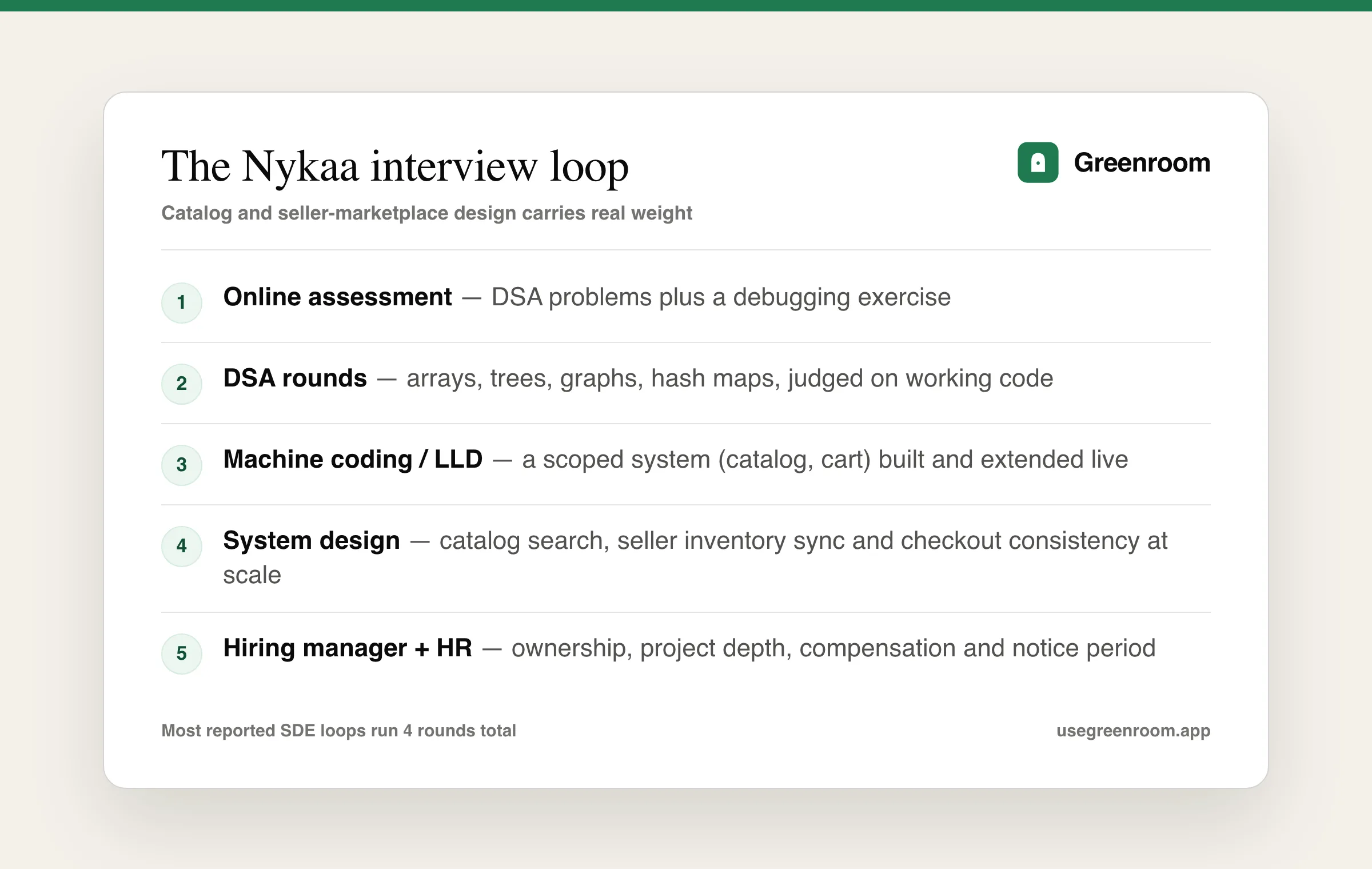Click the 'DSA rounds' label
The image size is (1372, 869).
(295, 378)
